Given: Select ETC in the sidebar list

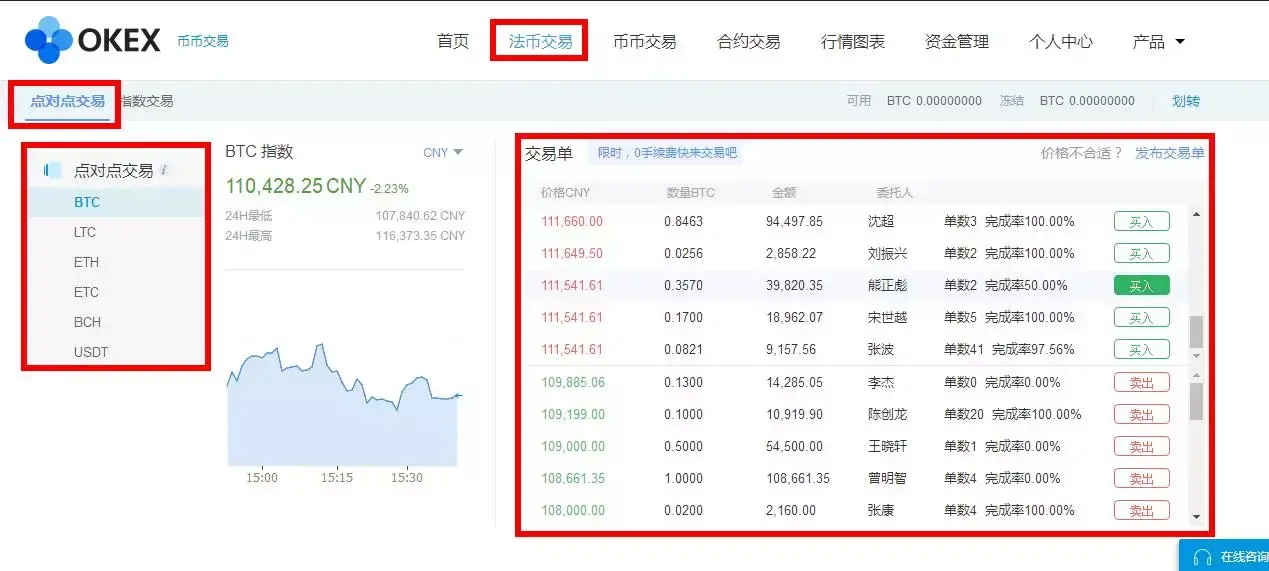Looking at the screenshot, I should tap(116, 292).
